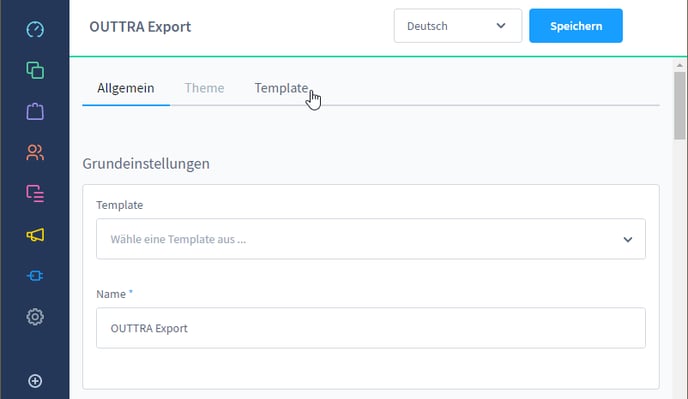Viewport: 688px width, 399px height.
Task: Switch to the Template tab
Action: click(281, 88)
